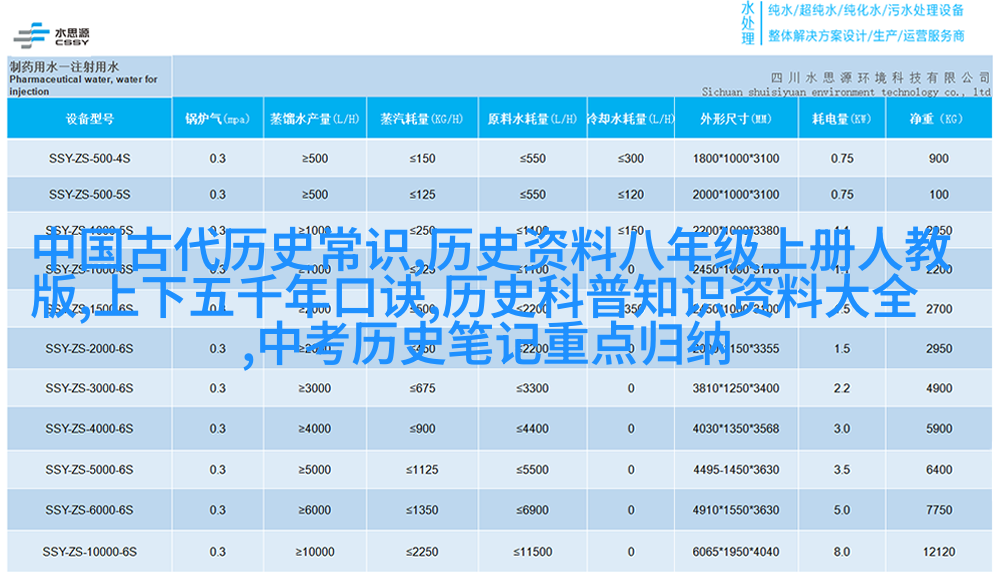Select the SSY-ZS-500-4S model row
The width and height of the screenshot is (1000, 581).
click(89, 158)
